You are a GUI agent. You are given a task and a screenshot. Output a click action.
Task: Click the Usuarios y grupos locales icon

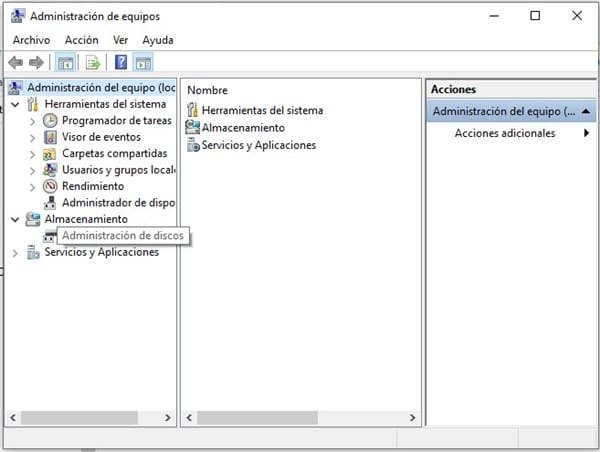(x=50, y=170)
